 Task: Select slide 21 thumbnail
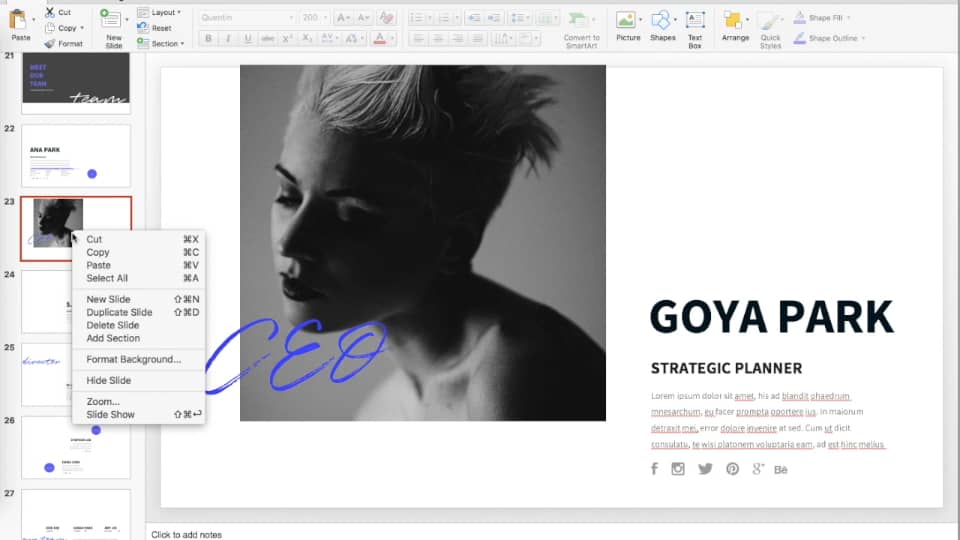click(x=76, y=82)
